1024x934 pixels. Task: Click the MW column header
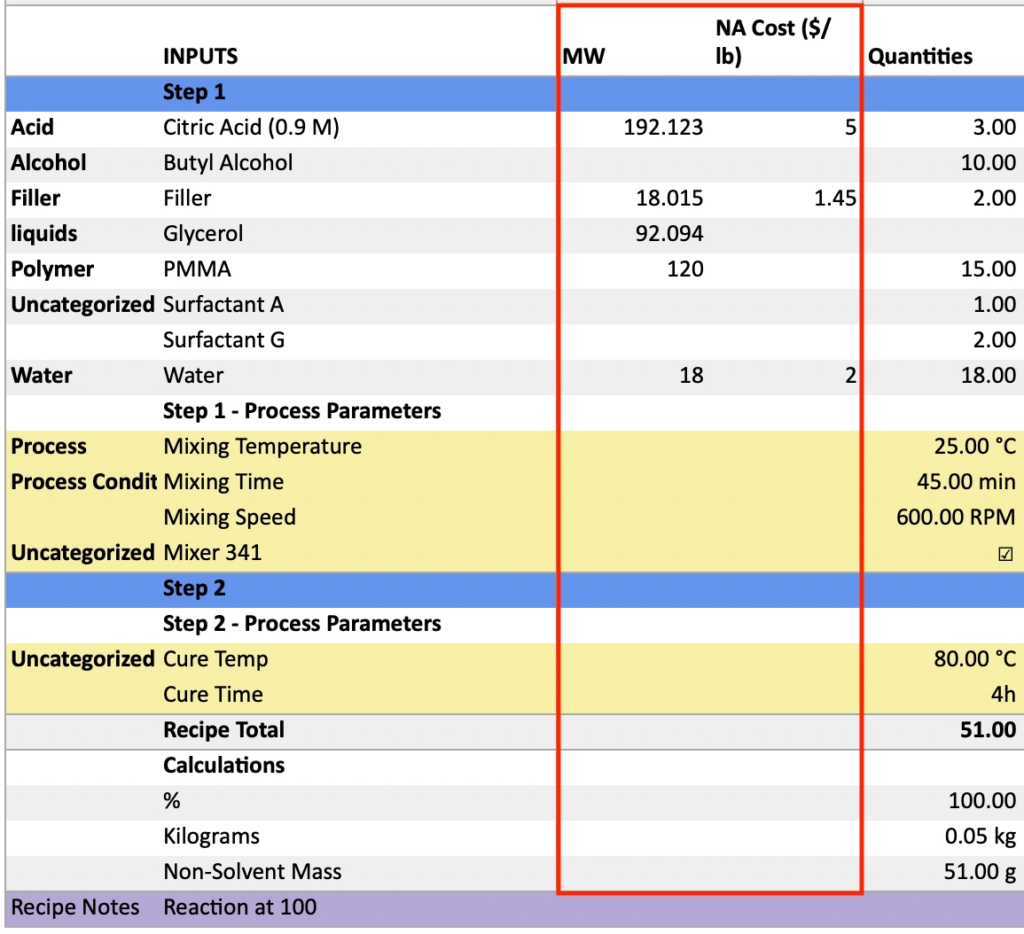click(584, 57)
